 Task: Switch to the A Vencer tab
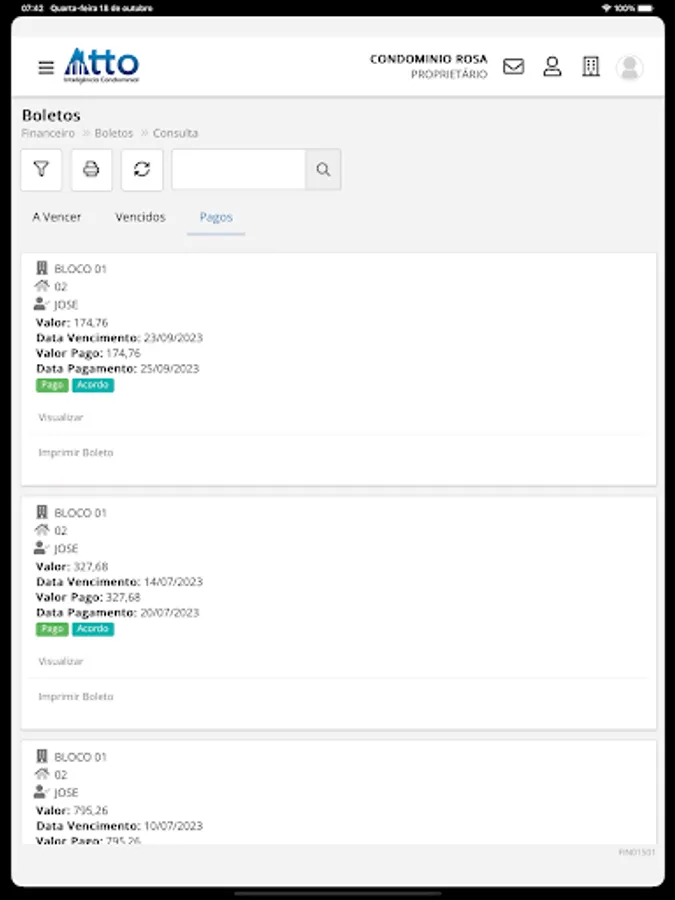click(56, 216)
